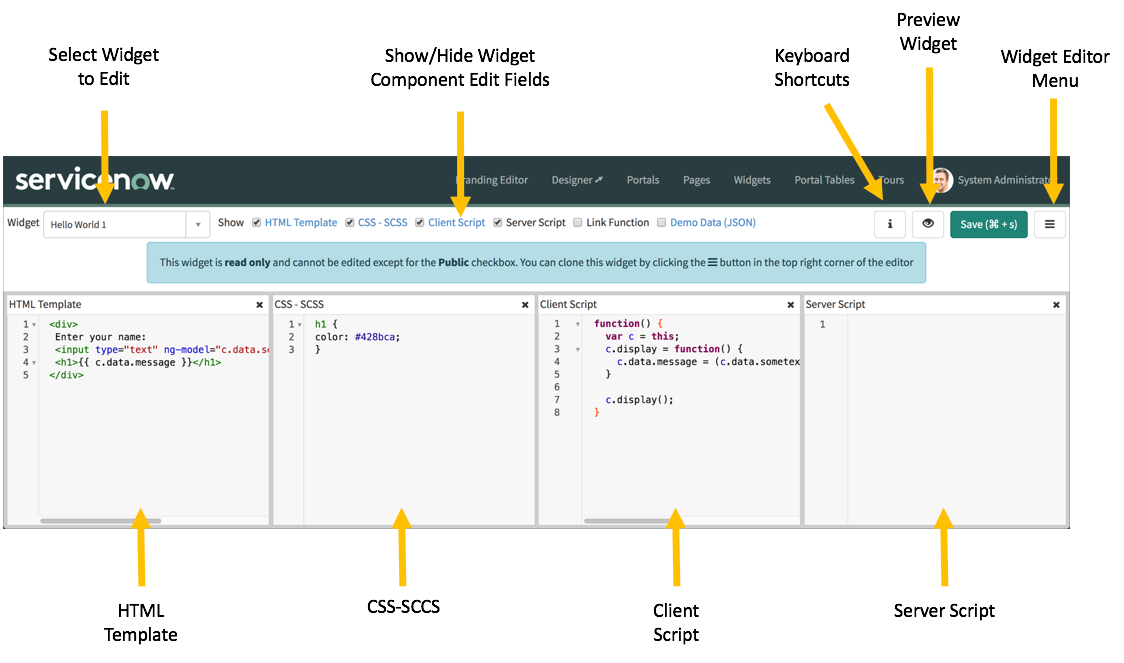
Task: Open the widget selector dropdown arrow
Action: tap(198, 226)
